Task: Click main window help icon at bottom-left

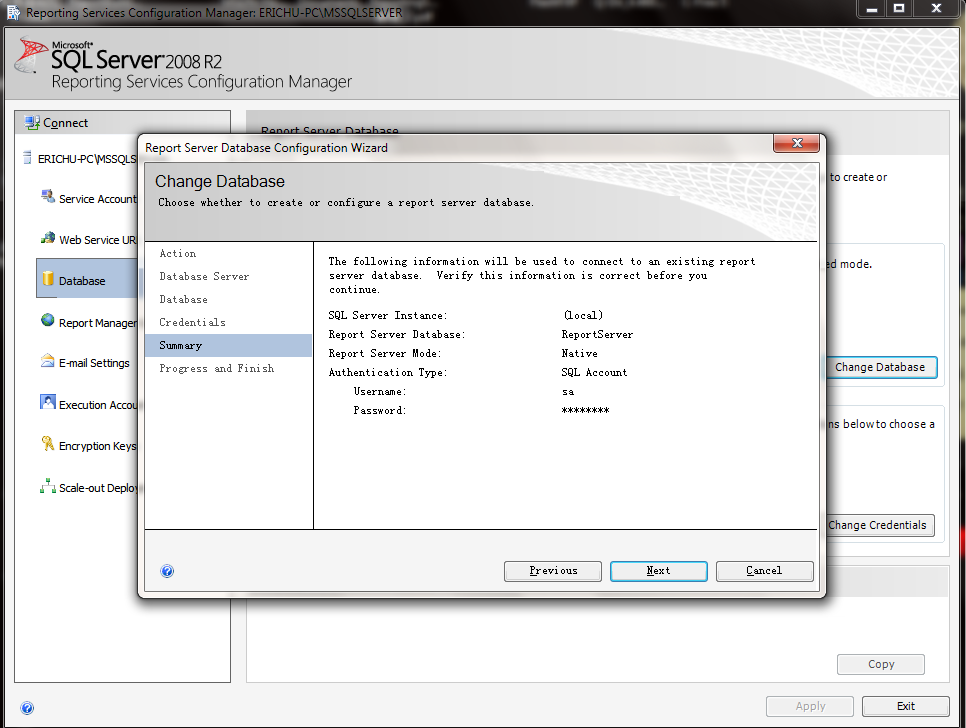Action: [27, 708]
